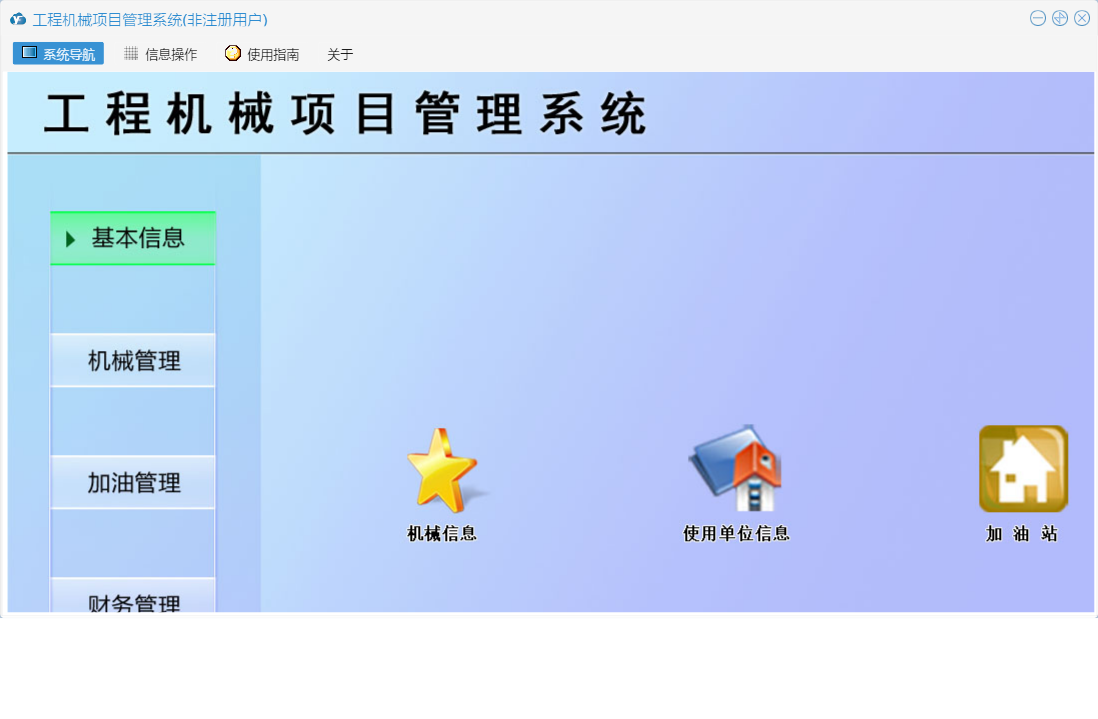Select the 机械管理 sidebar section
1098x719 pixels.
[x=132, y=361]
